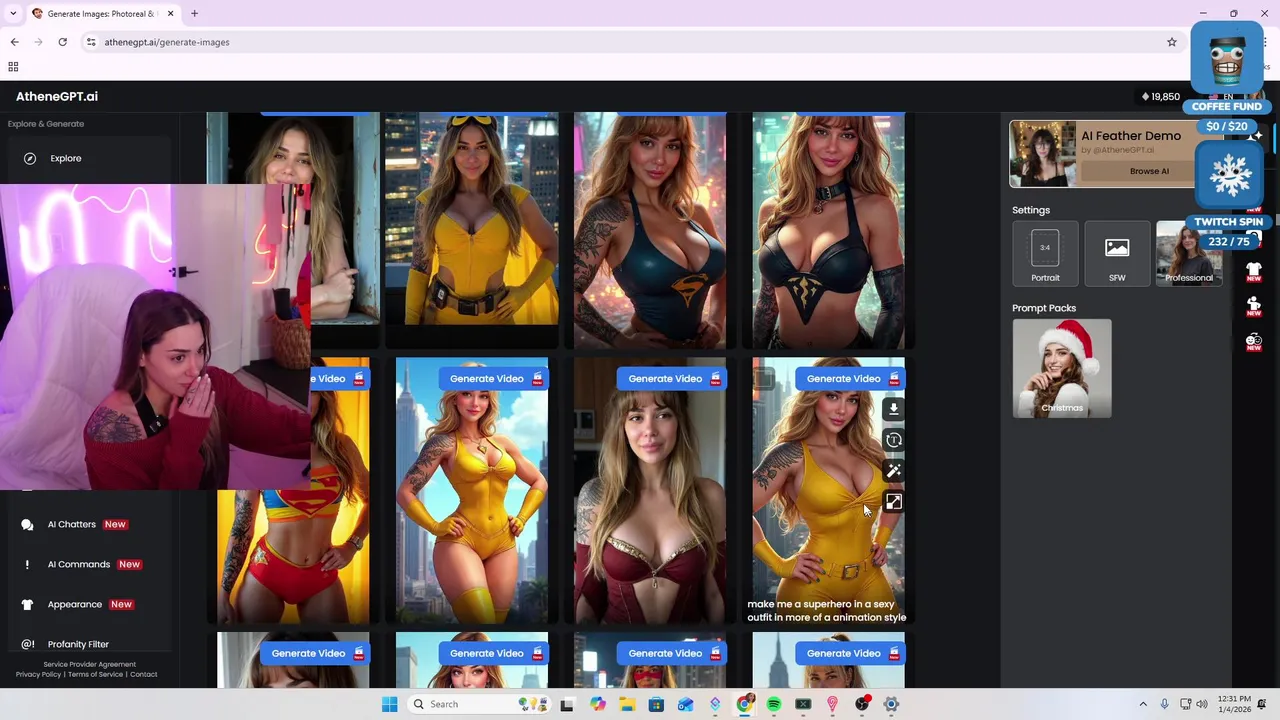Screen dimensions: 1280x720
Task: Download the hovered yellow superhero image
Action: [x=894, y=408]
